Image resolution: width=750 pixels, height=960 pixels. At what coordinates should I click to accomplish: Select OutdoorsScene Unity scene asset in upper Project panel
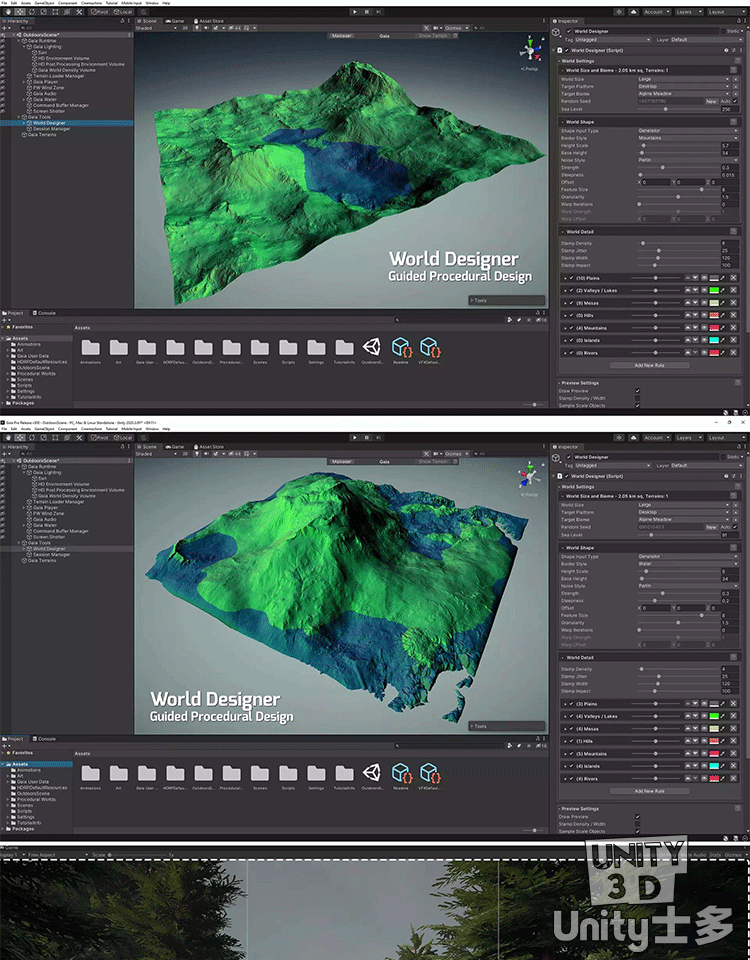(372, 351)
